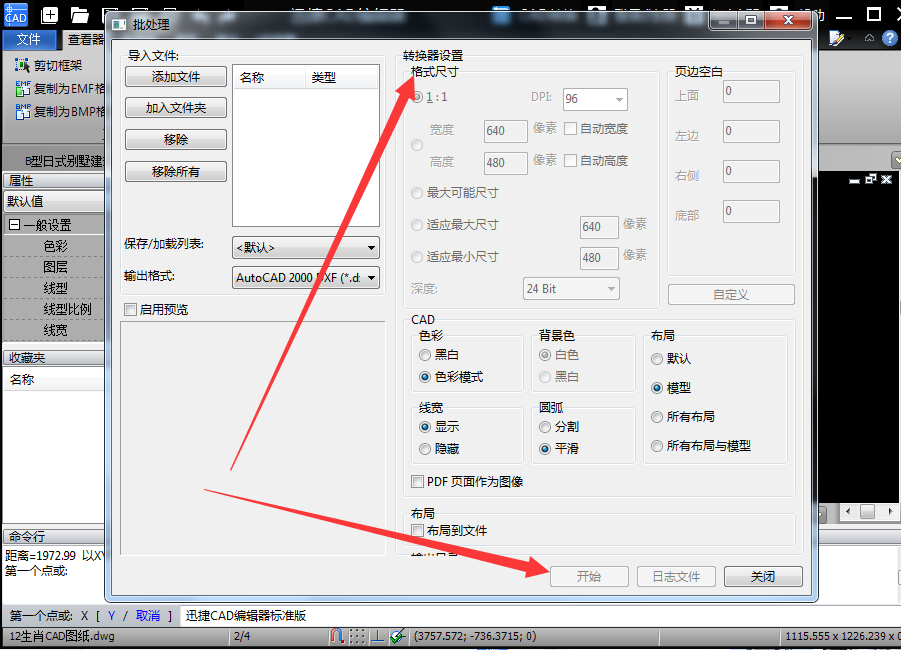
Task: Select the 线型比例 property row
Action: (55, 309)
